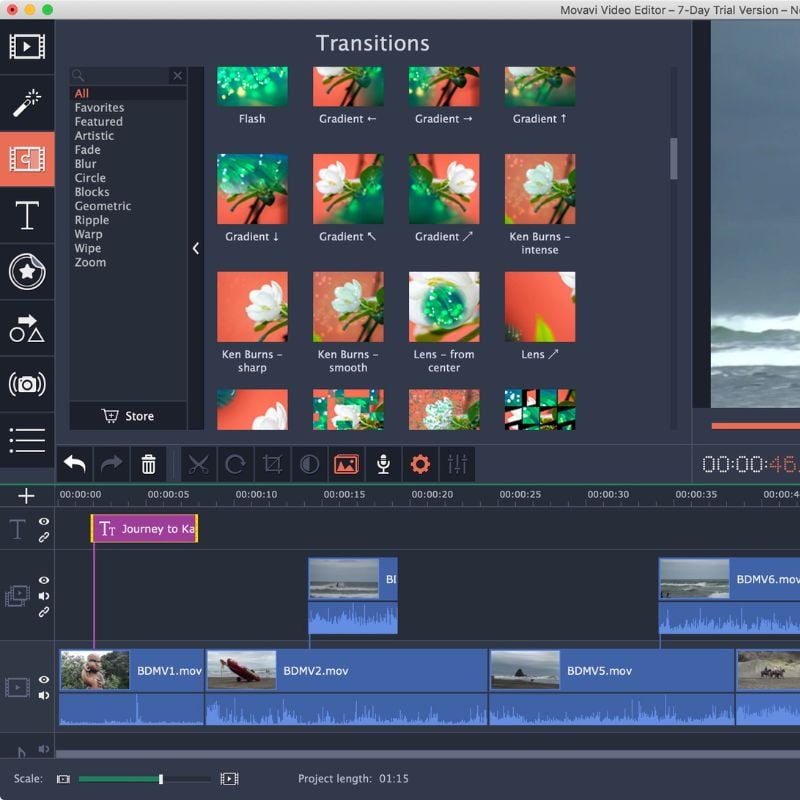Open the camera highlight tab
800x800 pixels.
pyautogui.click(x=27, y=384)
